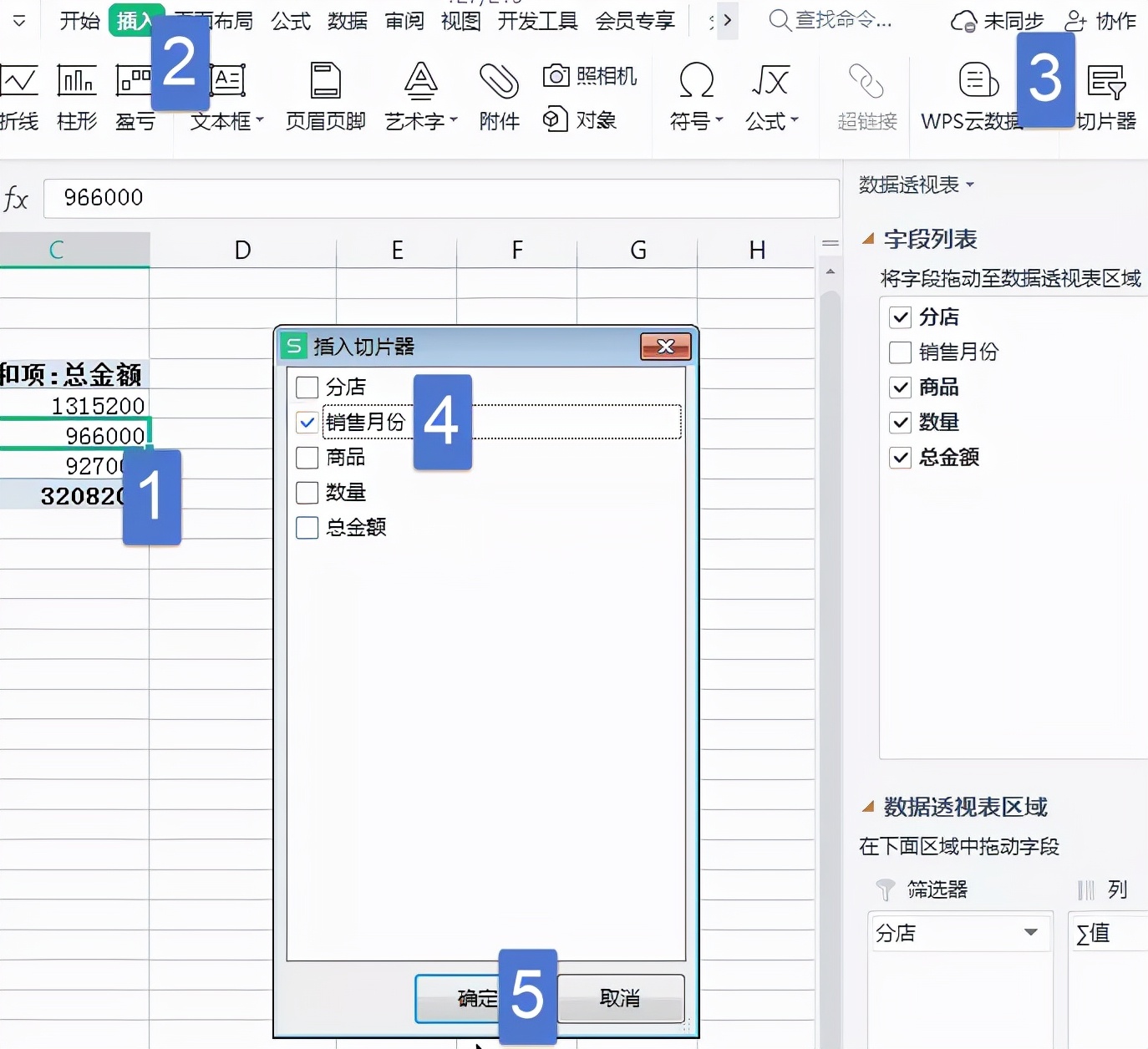Uncheck 销售月份 in the 插入切片器 dialog

click(x=307, y=423)
